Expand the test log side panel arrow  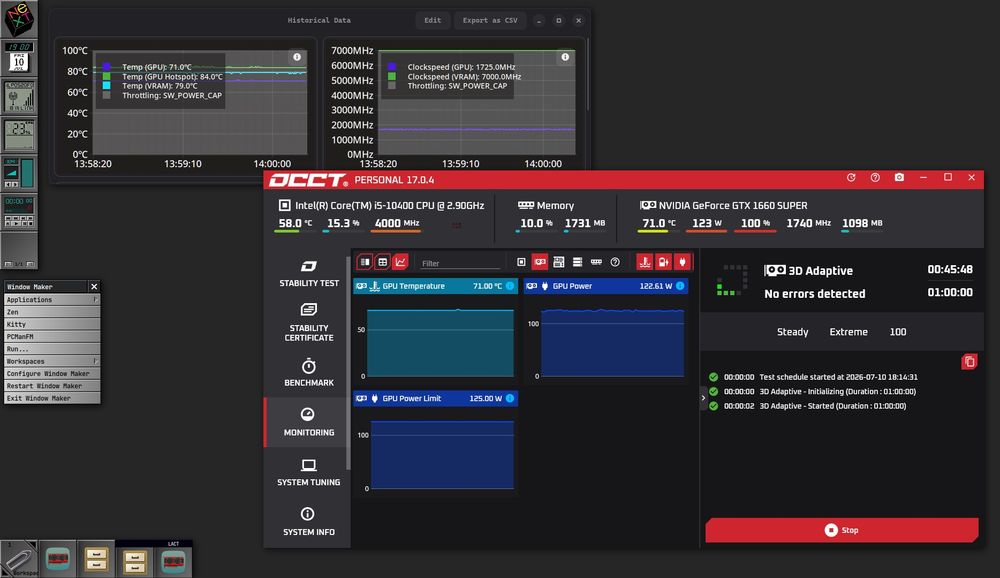pyautogui.click(x=703, y=398)
